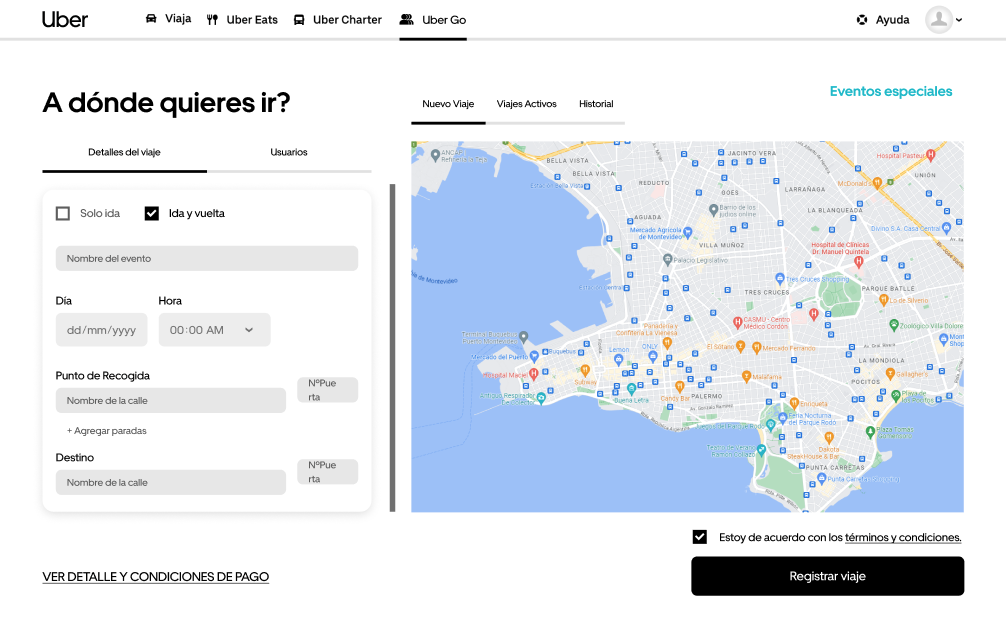
Task: Click the Enriqueta restaurant marker
Action: 794,403
